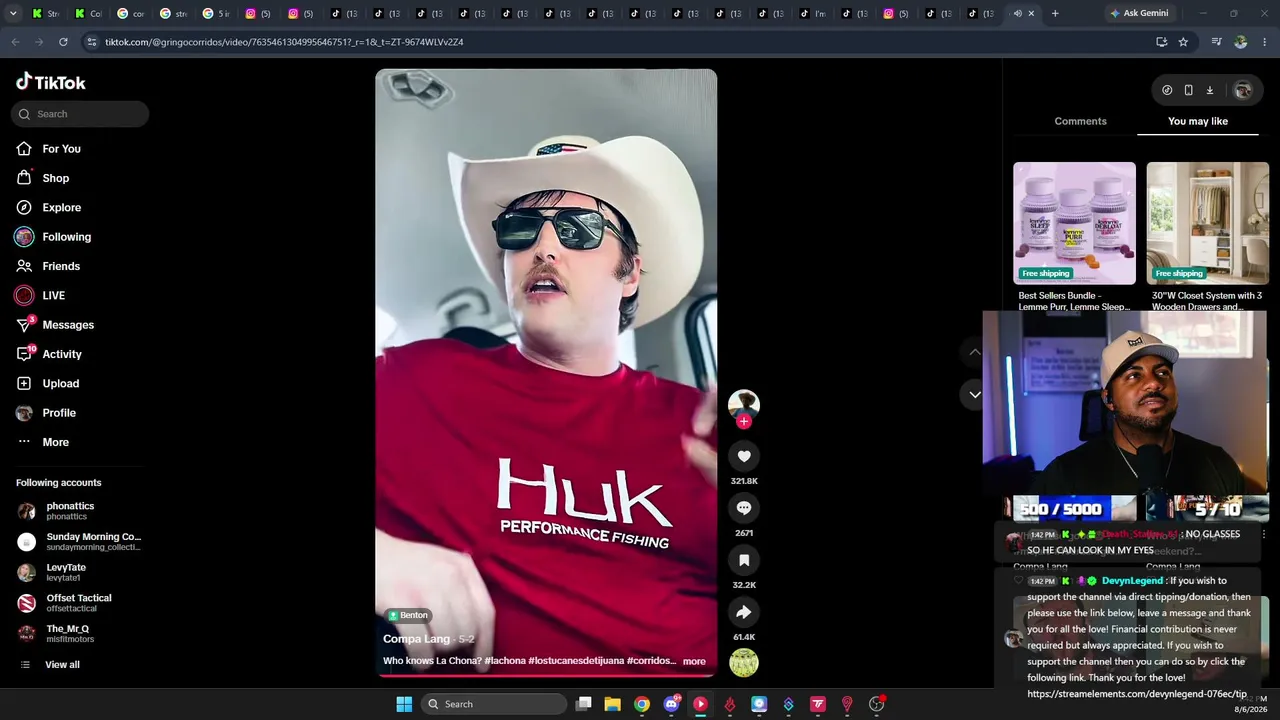This screenshot has height=720, width=1280.
Task: Open Discord from the taskbar
Action: 671,704
